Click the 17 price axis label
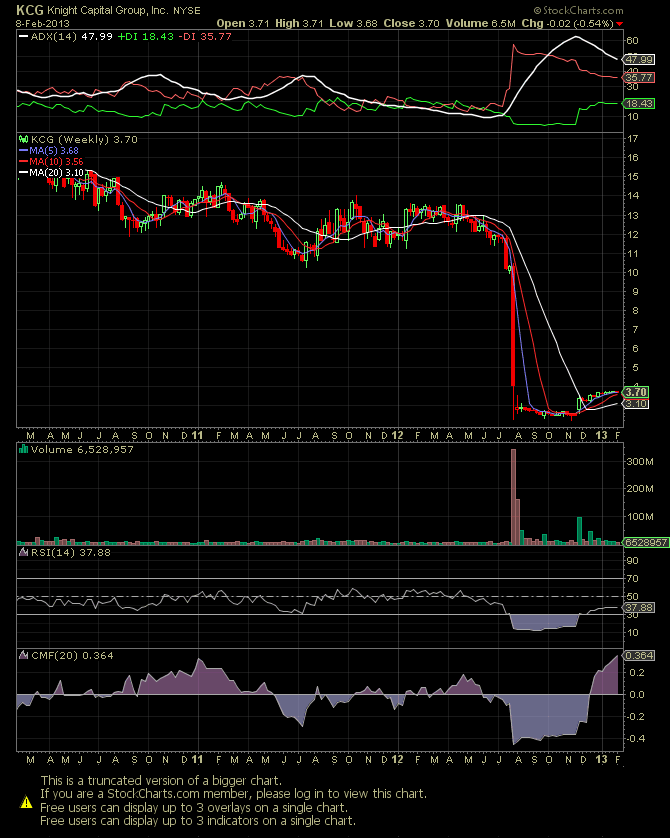The height and width of the screenshot is (838, 670). pyautogui.click(x=633, y=138)
